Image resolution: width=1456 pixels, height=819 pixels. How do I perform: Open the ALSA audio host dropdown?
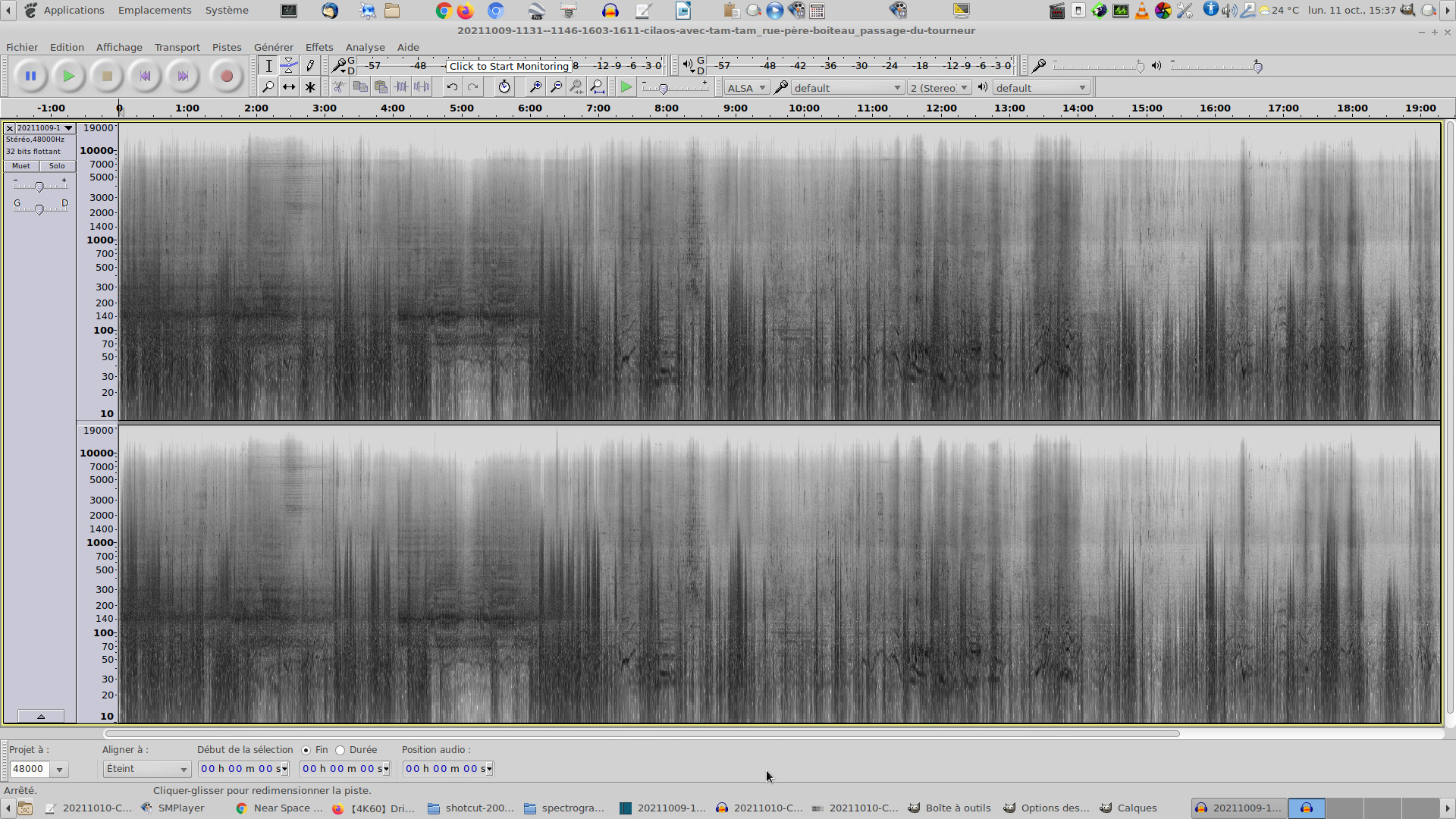pyautogui.click(x=746, y=88)
